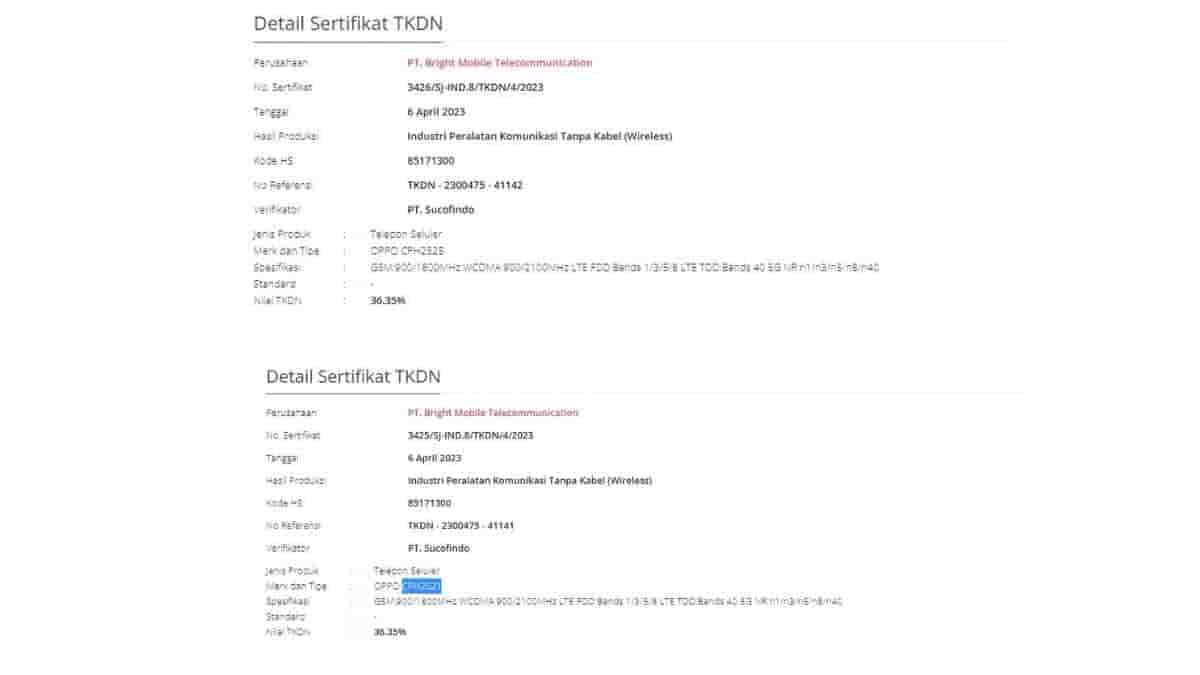Image resolution: width=1200 pixels, height=675 pixels.
Task: Click date on certificate ending 41142
Action: tap(436, 112)
